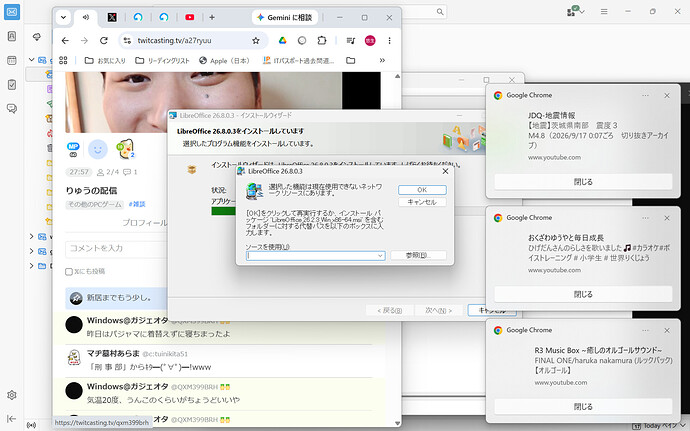Dismiss the おくざわゆうや notification with 閉じる
The image size is (690, 431).
click(583, 294)
